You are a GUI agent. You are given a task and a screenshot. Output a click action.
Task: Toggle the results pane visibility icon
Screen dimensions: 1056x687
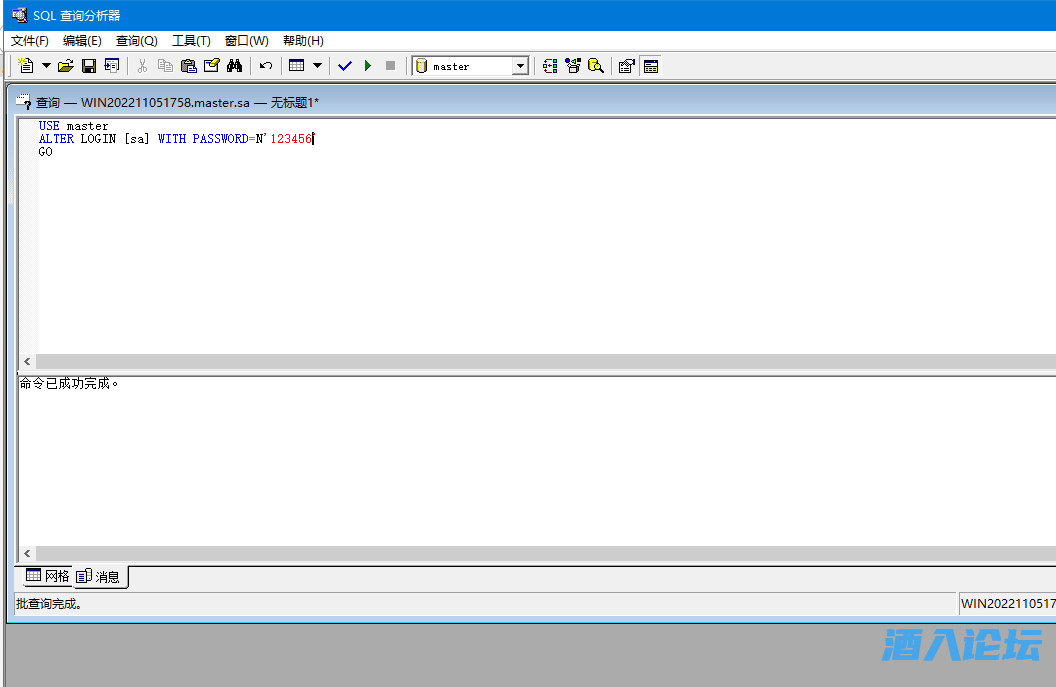click(651, 66)
